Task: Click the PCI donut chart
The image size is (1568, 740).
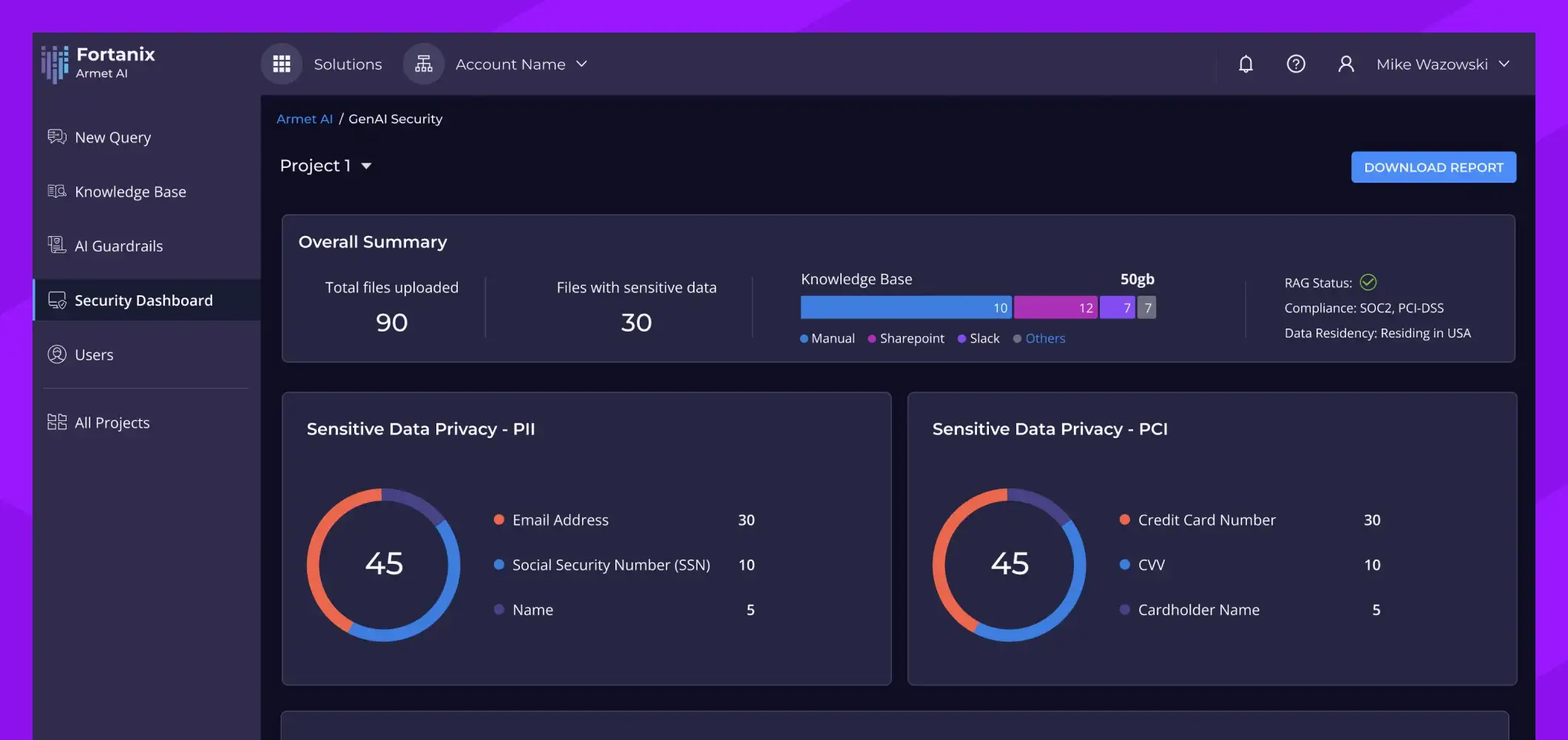Action: coord(1009,565)
